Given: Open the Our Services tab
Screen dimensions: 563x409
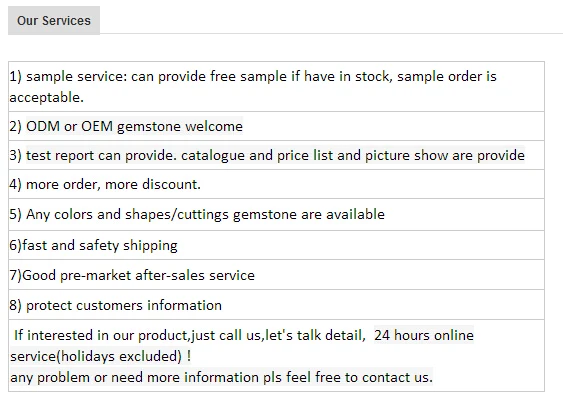Looking at the screenshot, I should click(54, 20).
